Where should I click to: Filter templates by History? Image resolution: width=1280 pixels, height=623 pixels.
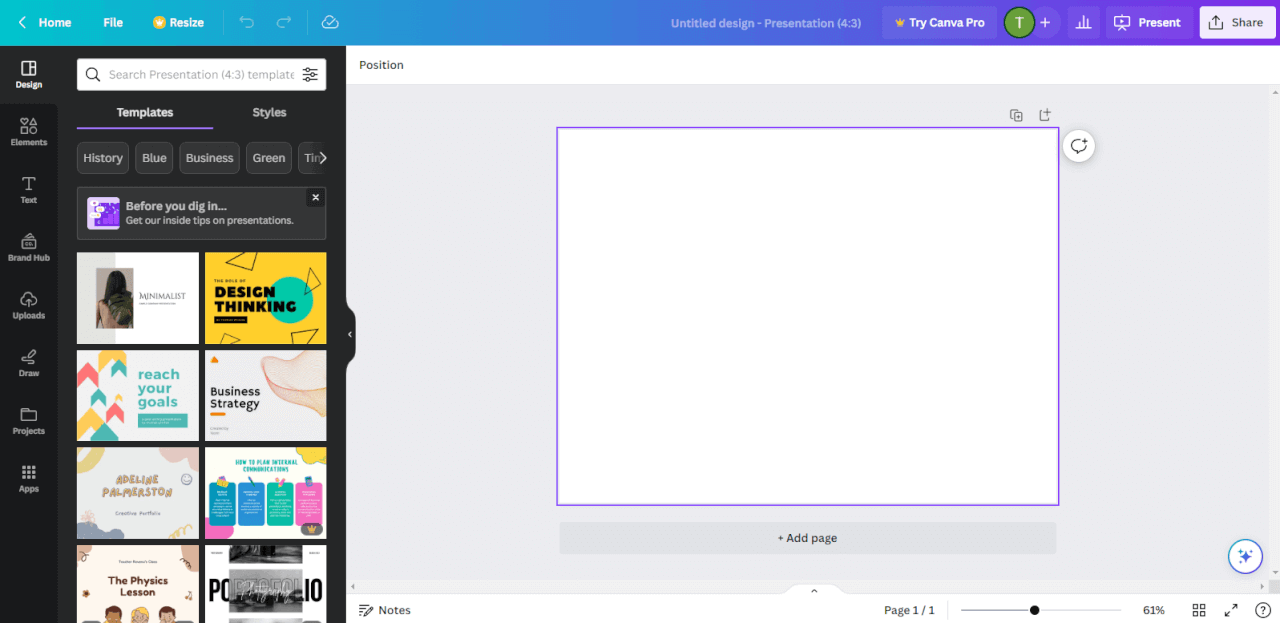click(103, 158)
